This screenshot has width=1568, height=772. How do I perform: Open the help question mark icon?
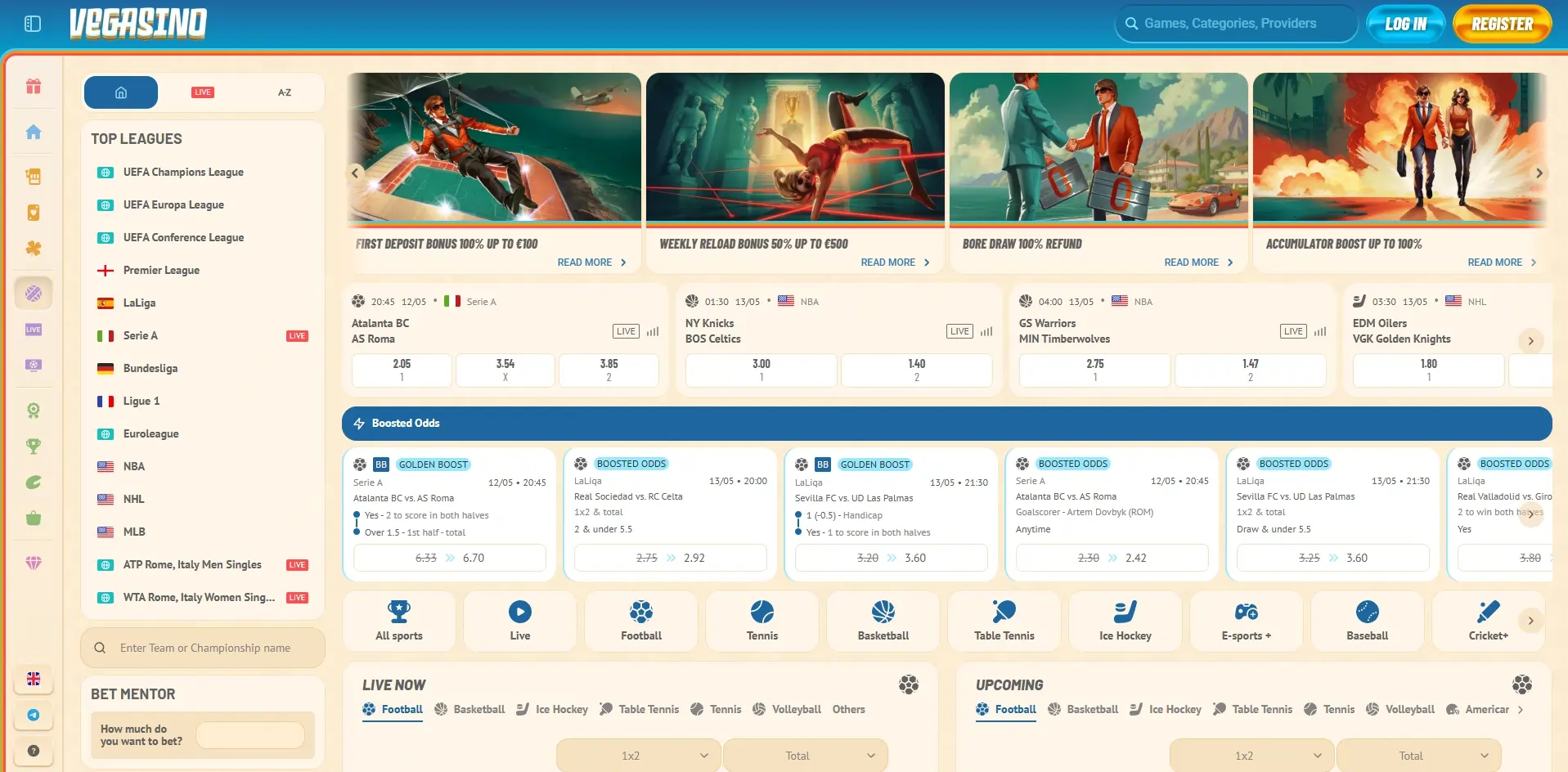[x=34, y=751]
